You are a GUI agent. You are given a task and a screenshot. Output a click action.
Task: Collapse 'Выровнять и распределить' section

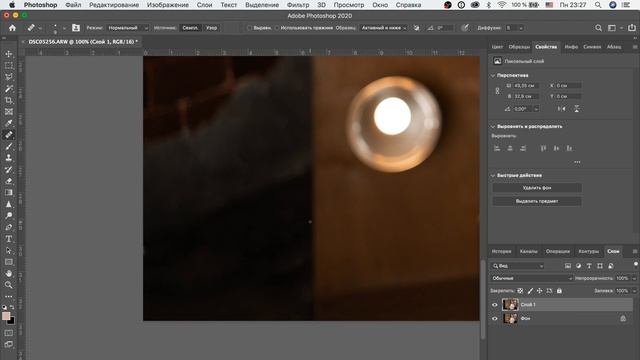point(493,127)
